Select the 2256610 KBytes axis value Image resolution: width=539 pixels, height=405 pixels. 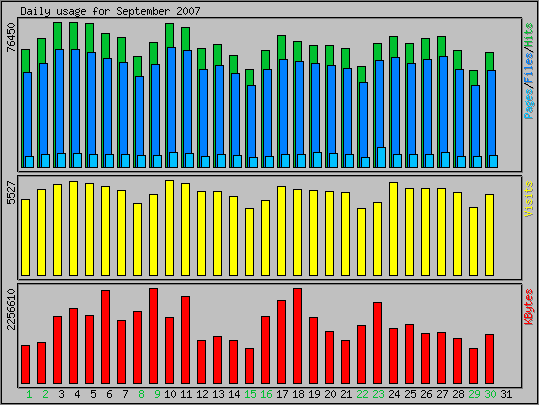point(11,309)
